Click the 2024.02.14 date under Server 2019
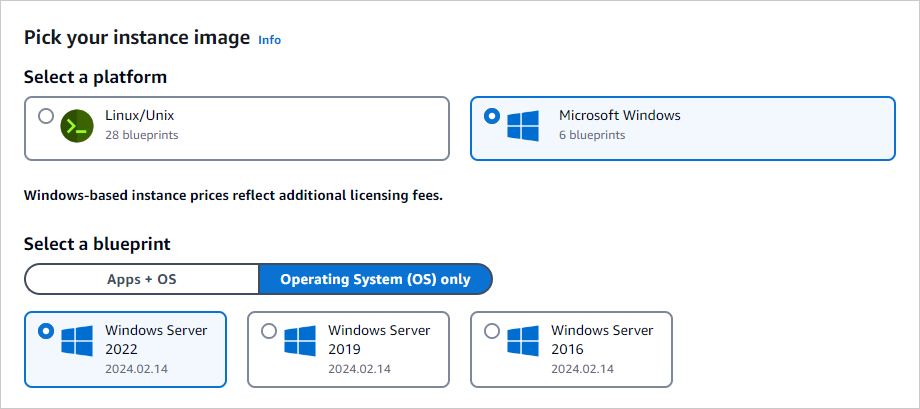 360,369
